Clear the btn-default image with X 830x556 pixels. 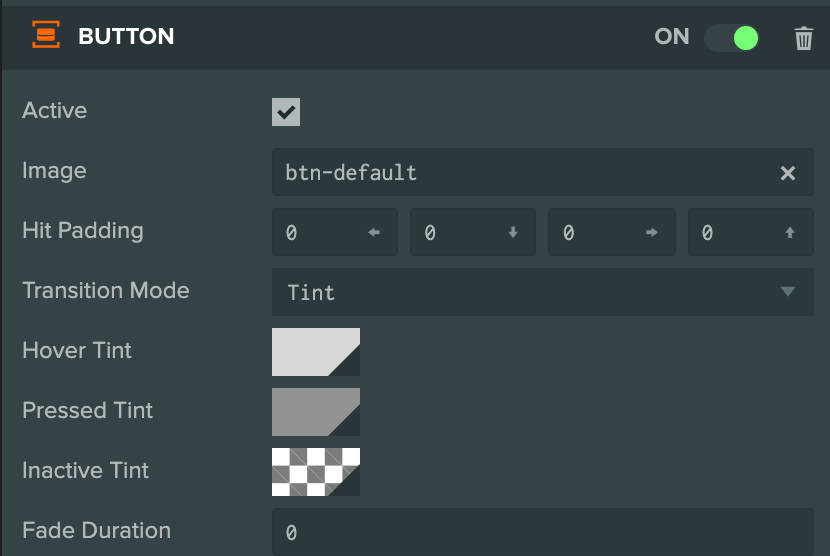[788, 173]
